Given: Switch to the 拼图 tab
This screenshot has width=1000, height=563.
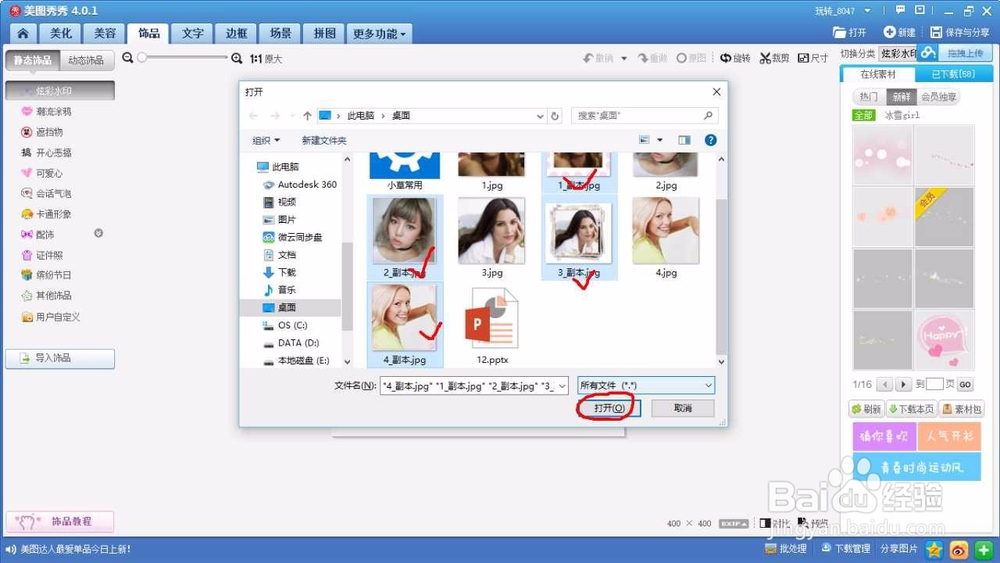Looking at the screenshot, I should (324, 33).
